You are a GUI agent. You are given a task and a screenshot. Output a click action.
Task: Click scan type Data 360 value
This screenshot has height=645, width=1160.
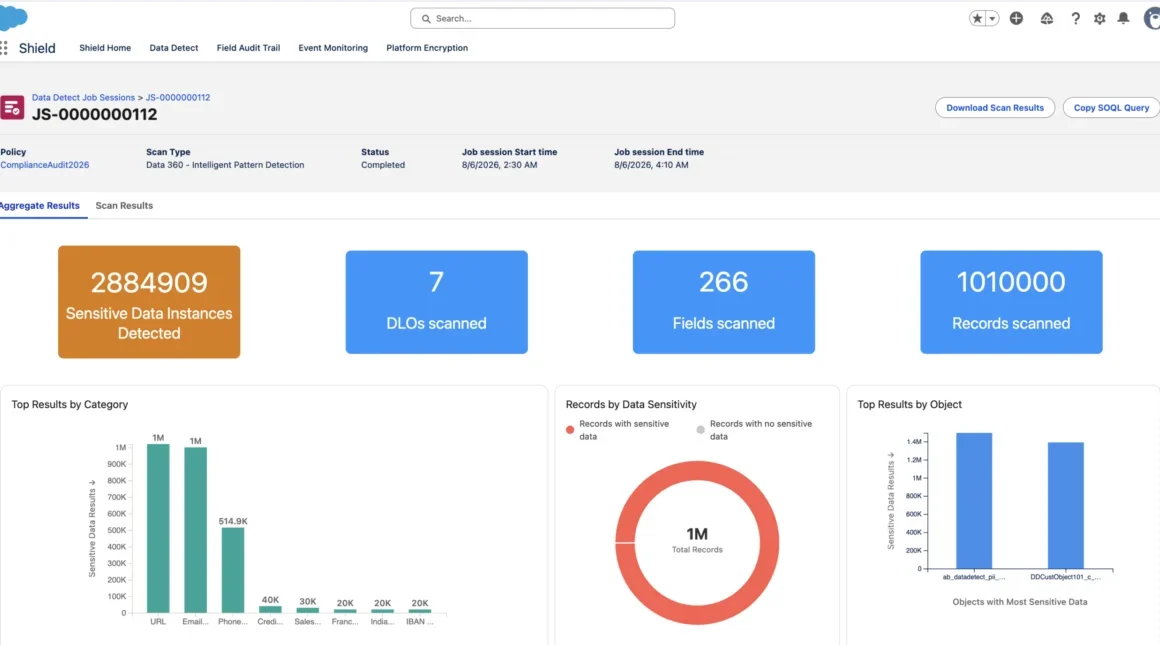click(225, 165)
